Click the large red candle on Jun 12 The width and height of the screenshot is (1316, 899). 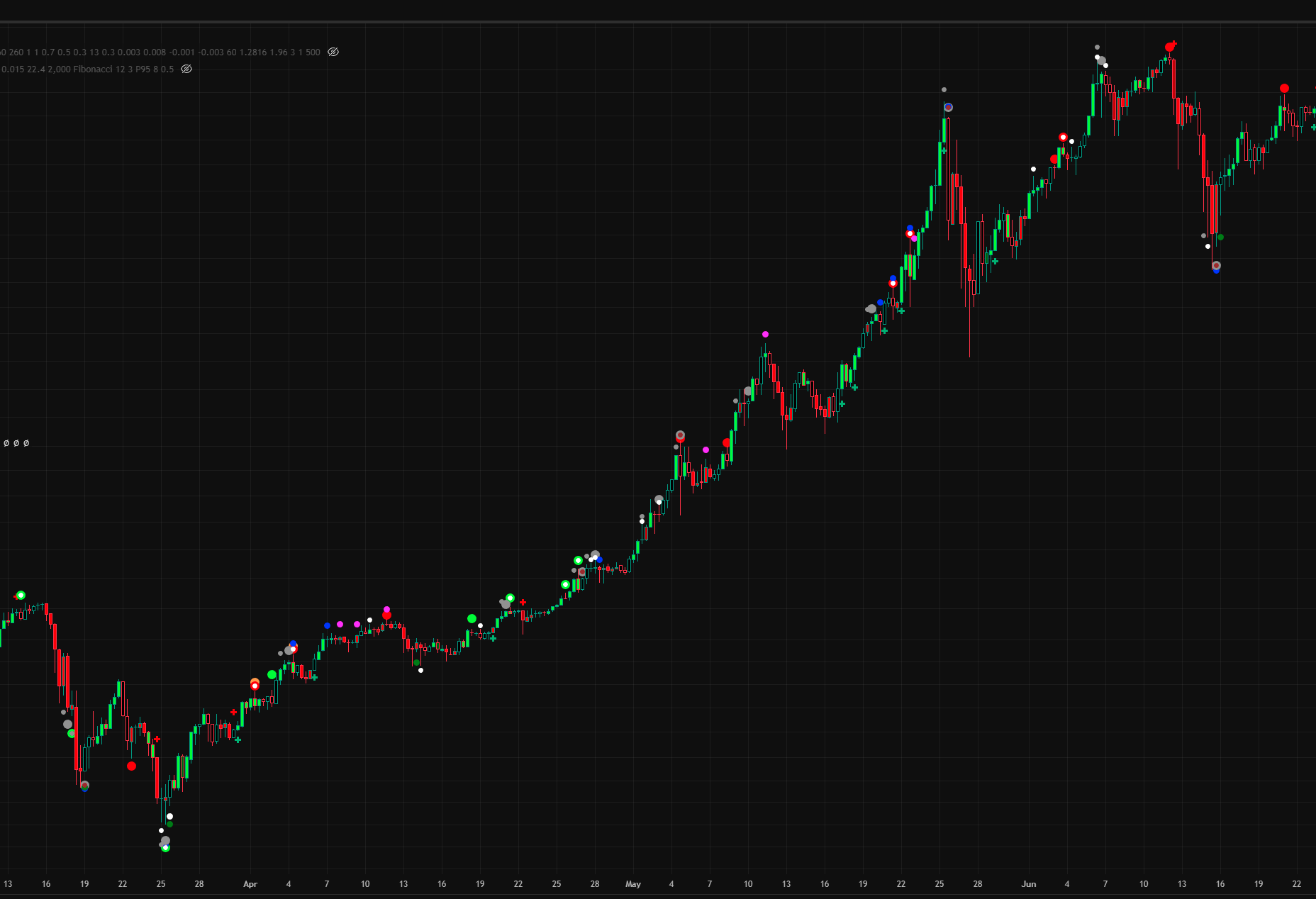(x=1174, y=79)
